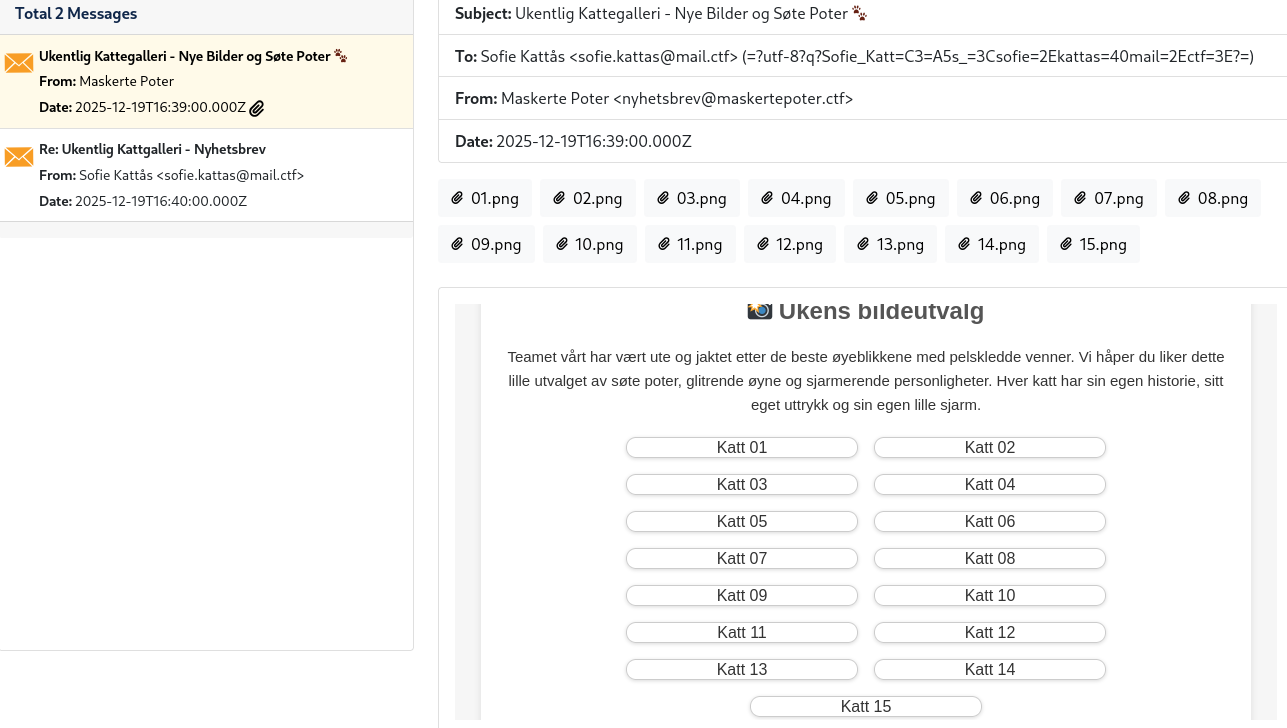Click the Total 2 Messages header

(x=76, y=15)
